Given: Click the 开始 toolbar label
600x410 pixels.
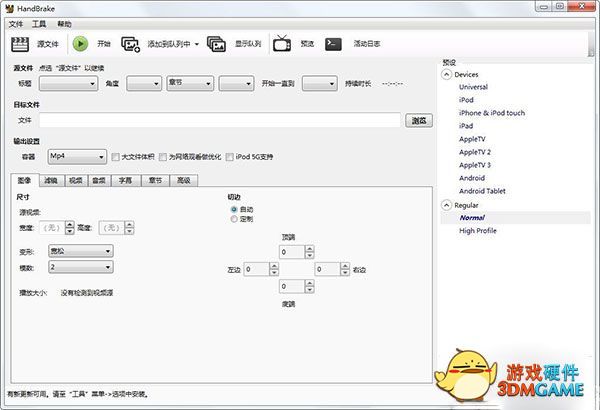Looking at the screenshot, I should point(104,44).
